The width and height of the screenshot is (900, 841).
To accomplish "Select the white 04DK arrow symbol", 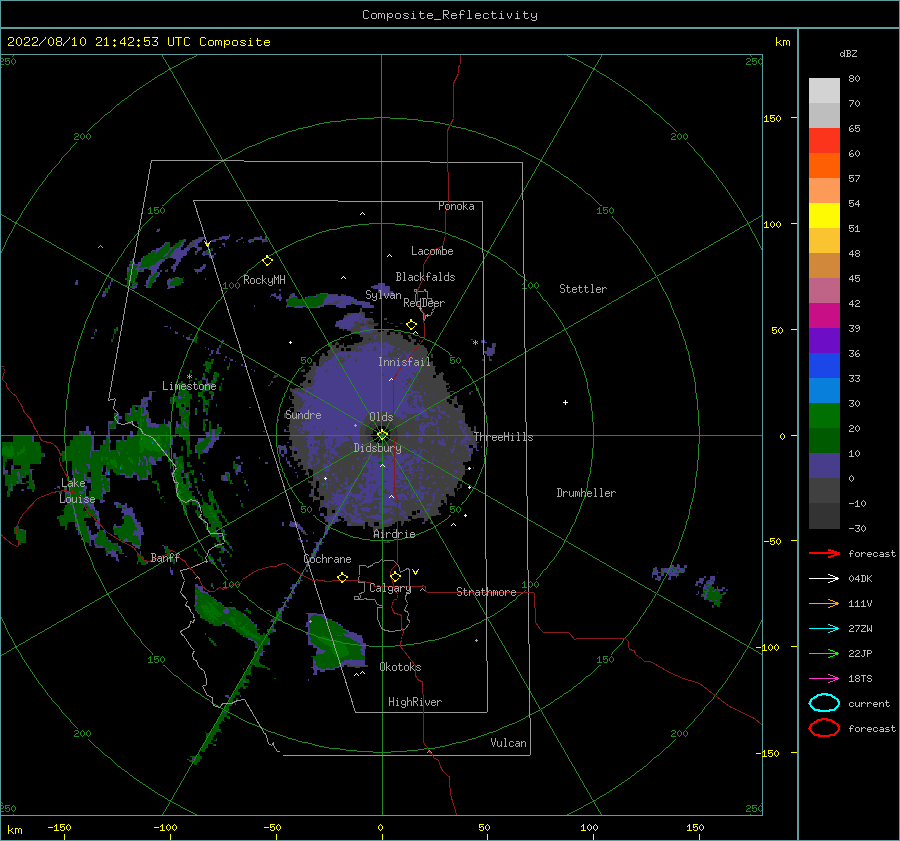I will click(824, 579).
